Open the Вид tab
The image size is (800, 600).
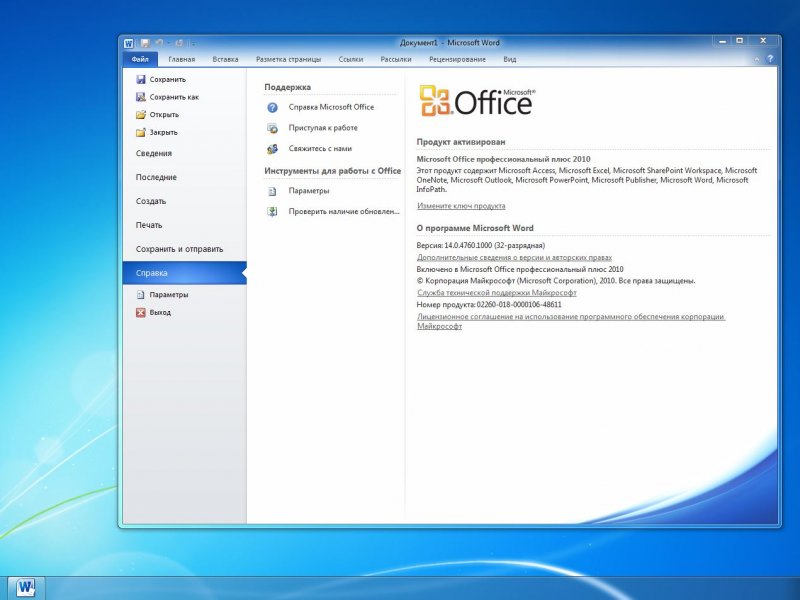510,59
